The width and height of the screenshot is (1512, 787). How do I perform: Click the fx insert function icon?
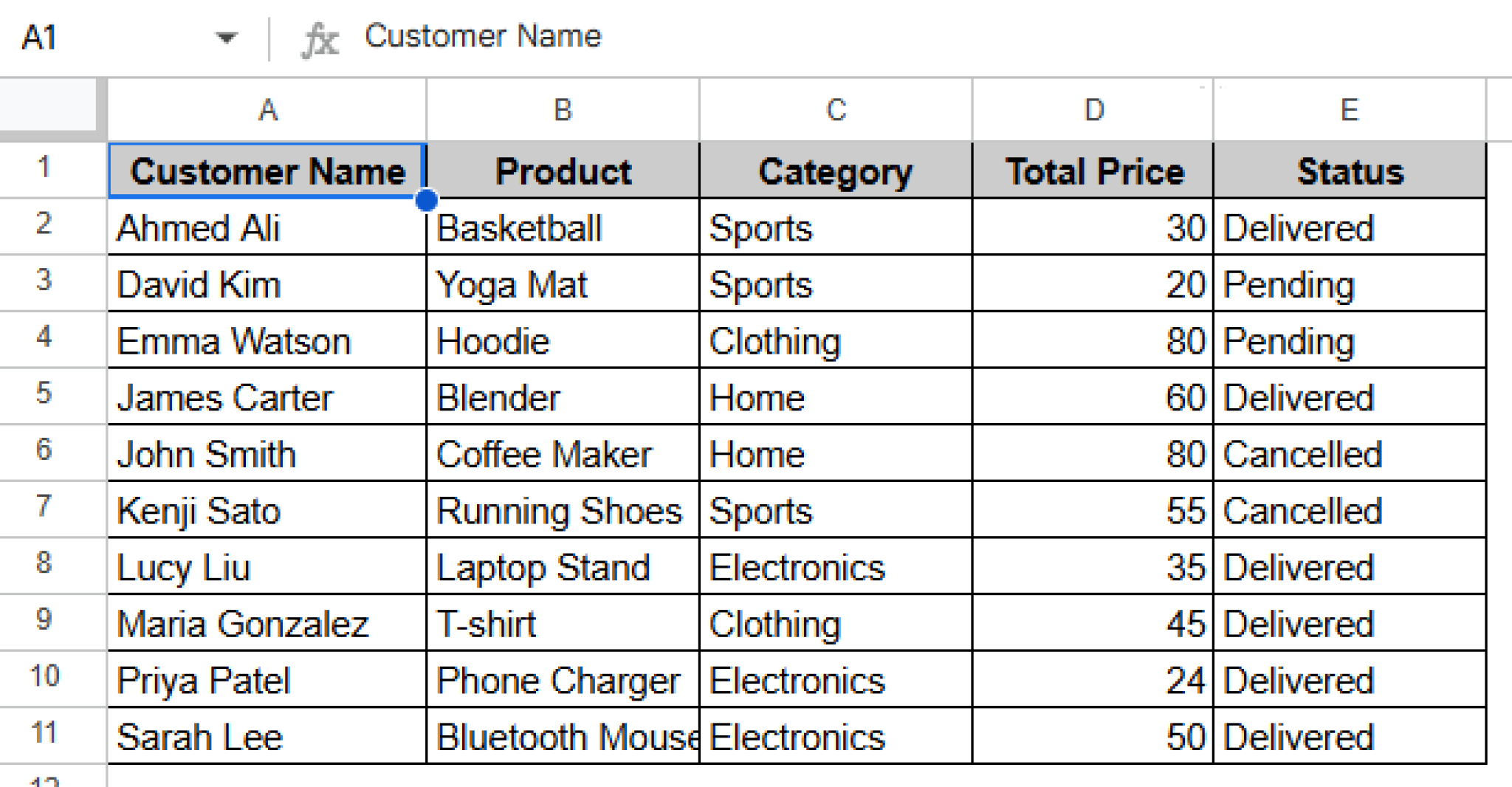click(x=321, y=35)
